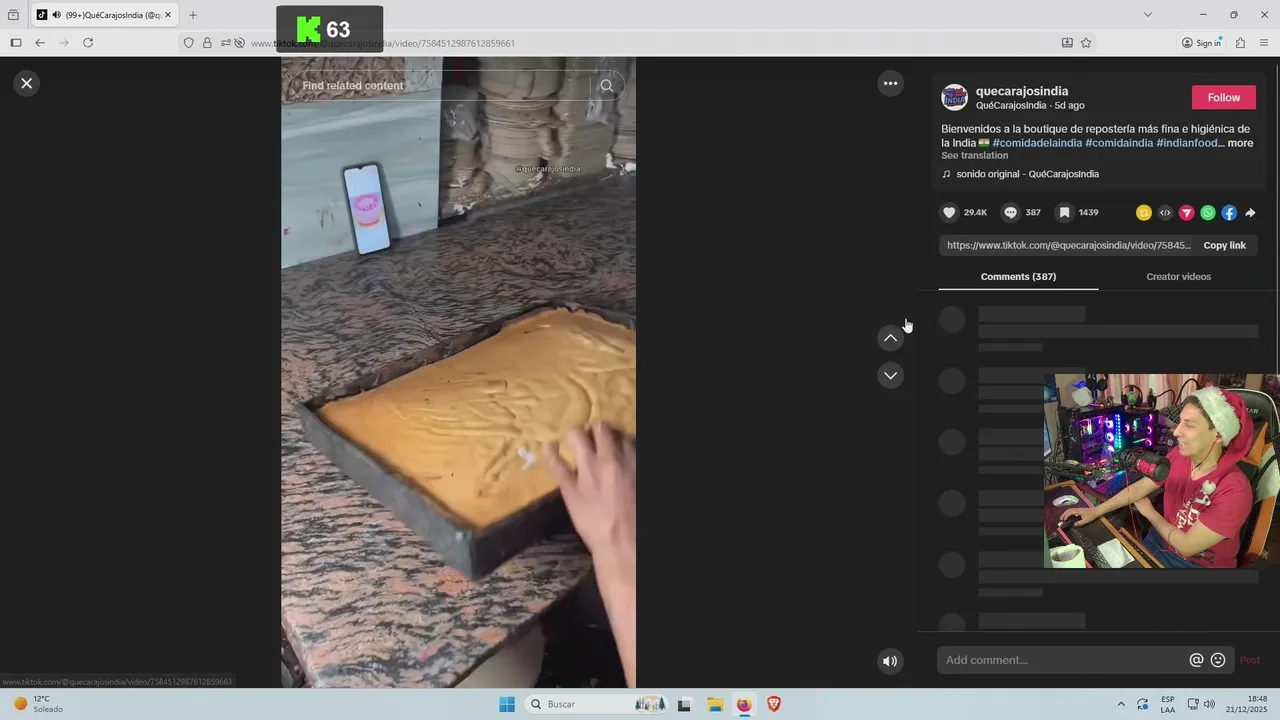Viewport: 1280px width, 720px height.
Task: Switch to the Creator videos tab
Action: [1178, 277]
